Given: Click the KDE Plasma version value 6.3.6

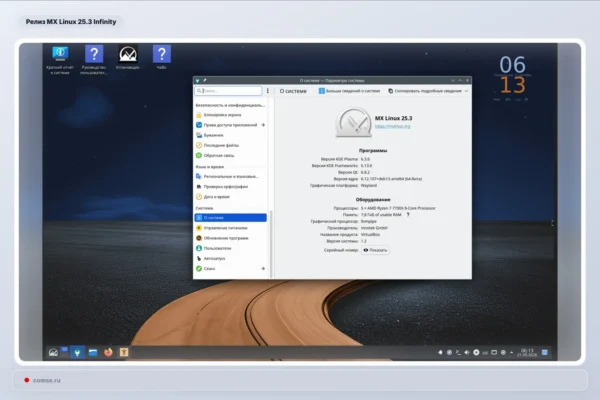Looking at the screenshot, I should (365, 159).
